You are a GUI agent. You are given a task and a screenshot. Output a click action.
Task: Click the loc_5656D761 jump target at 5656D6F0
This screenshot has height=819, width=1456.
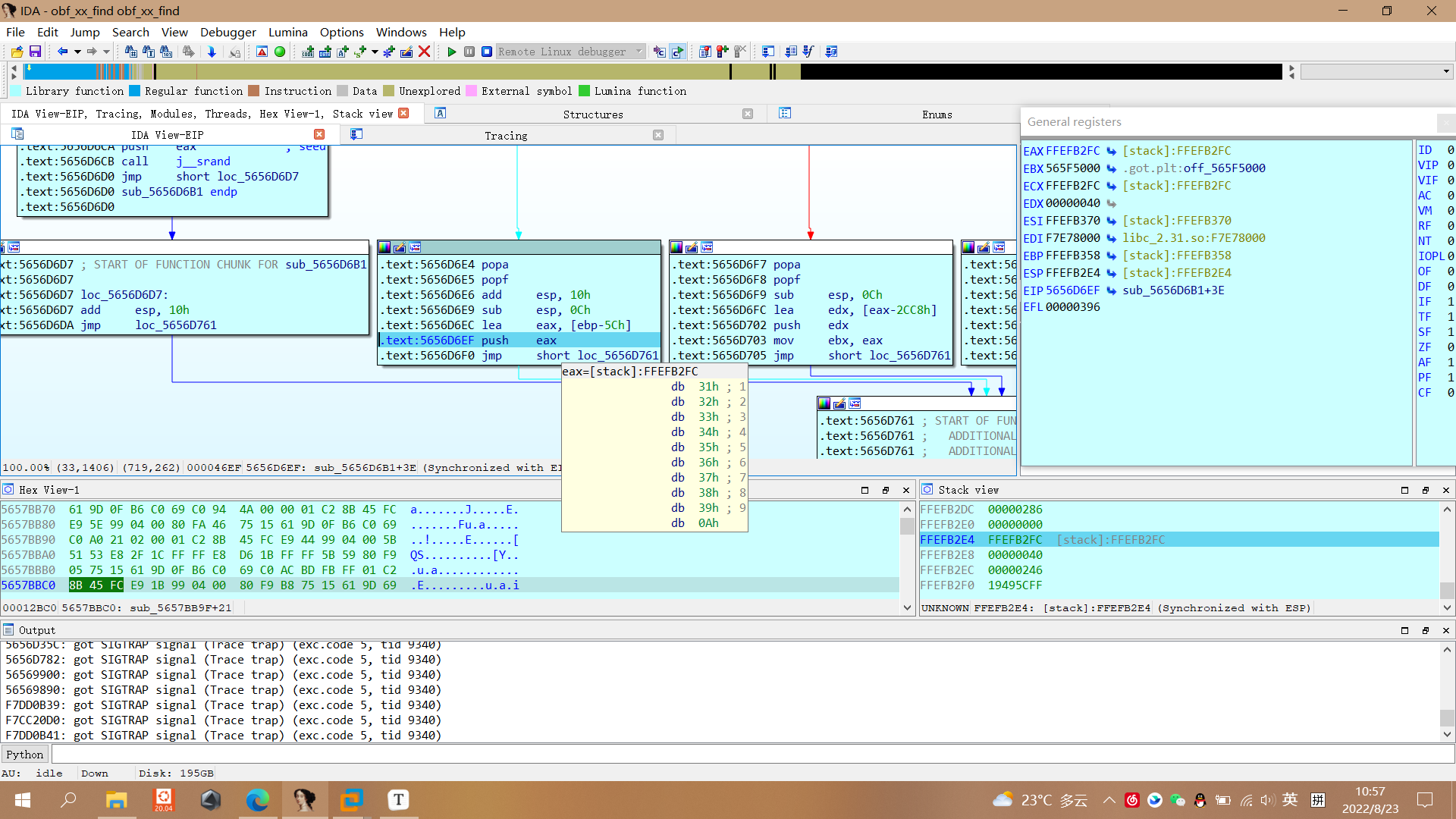(618, 356)
